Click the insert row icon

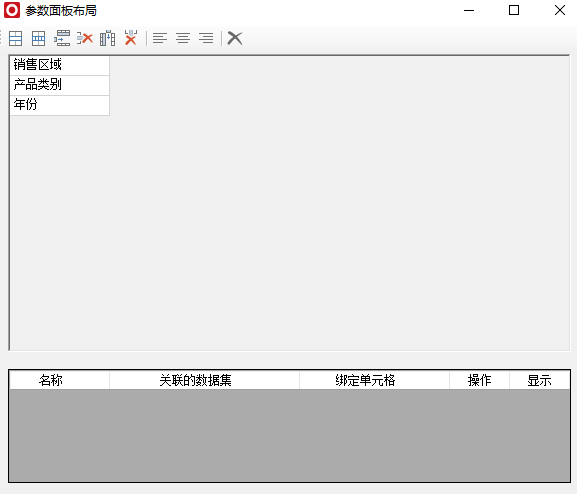(62, 38)
